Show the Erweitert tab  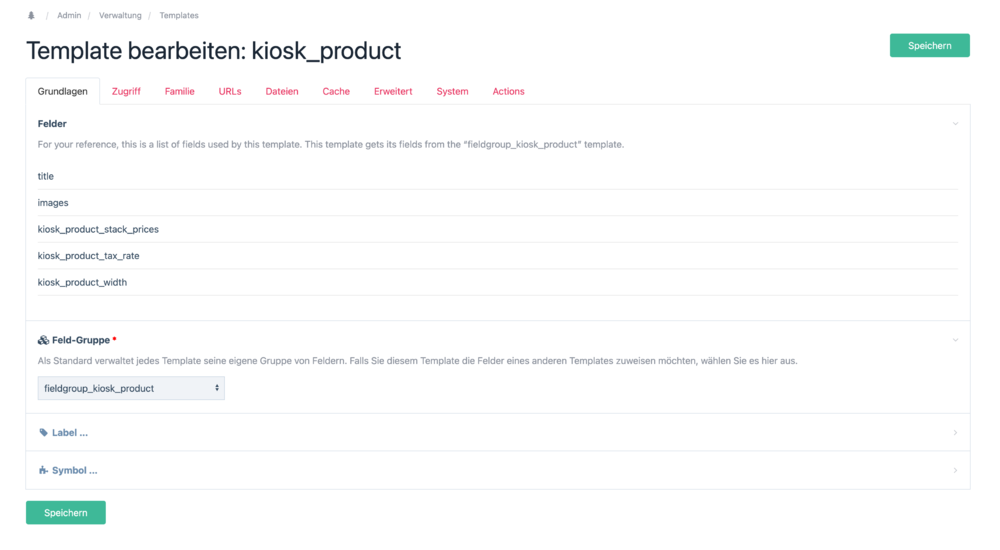[393, 91]
